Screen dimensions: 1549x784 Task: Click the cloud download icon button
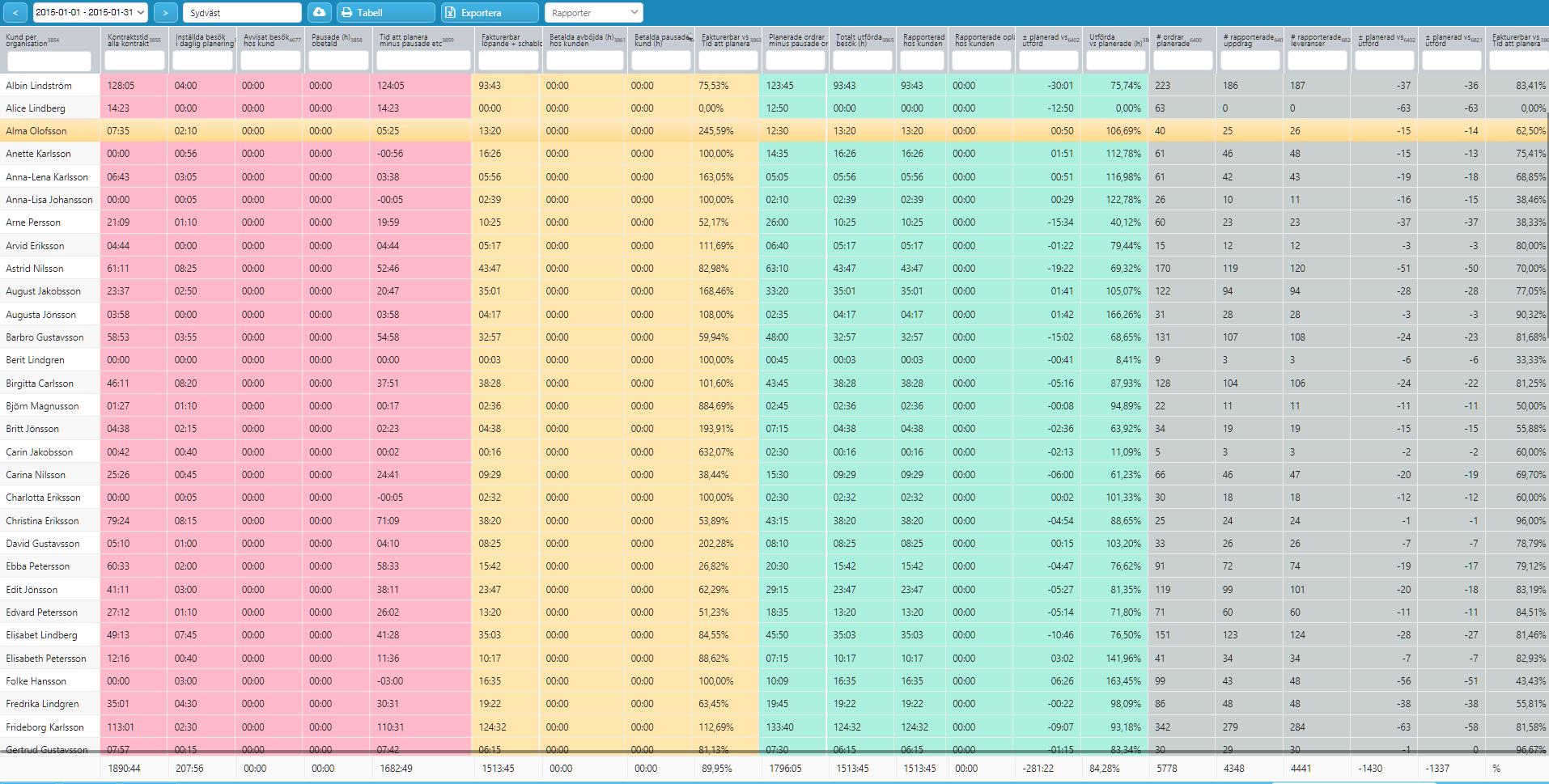[x=320, y=12]
